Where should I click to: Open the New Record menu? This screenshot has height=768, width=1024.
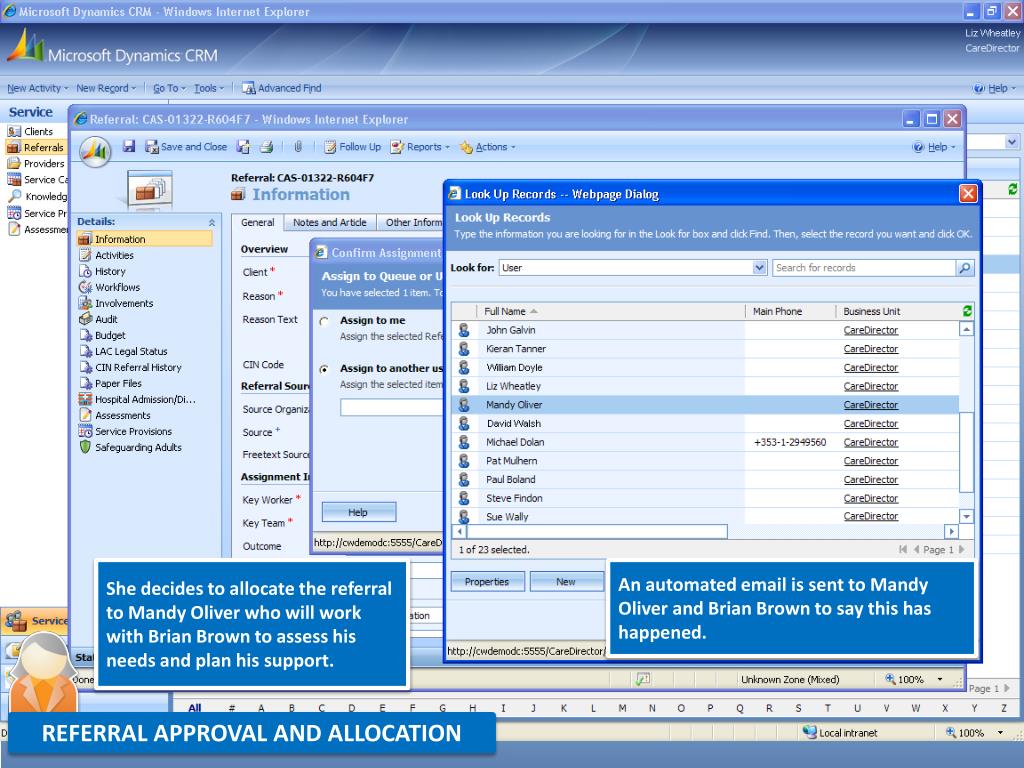click(x=106, y=88)
